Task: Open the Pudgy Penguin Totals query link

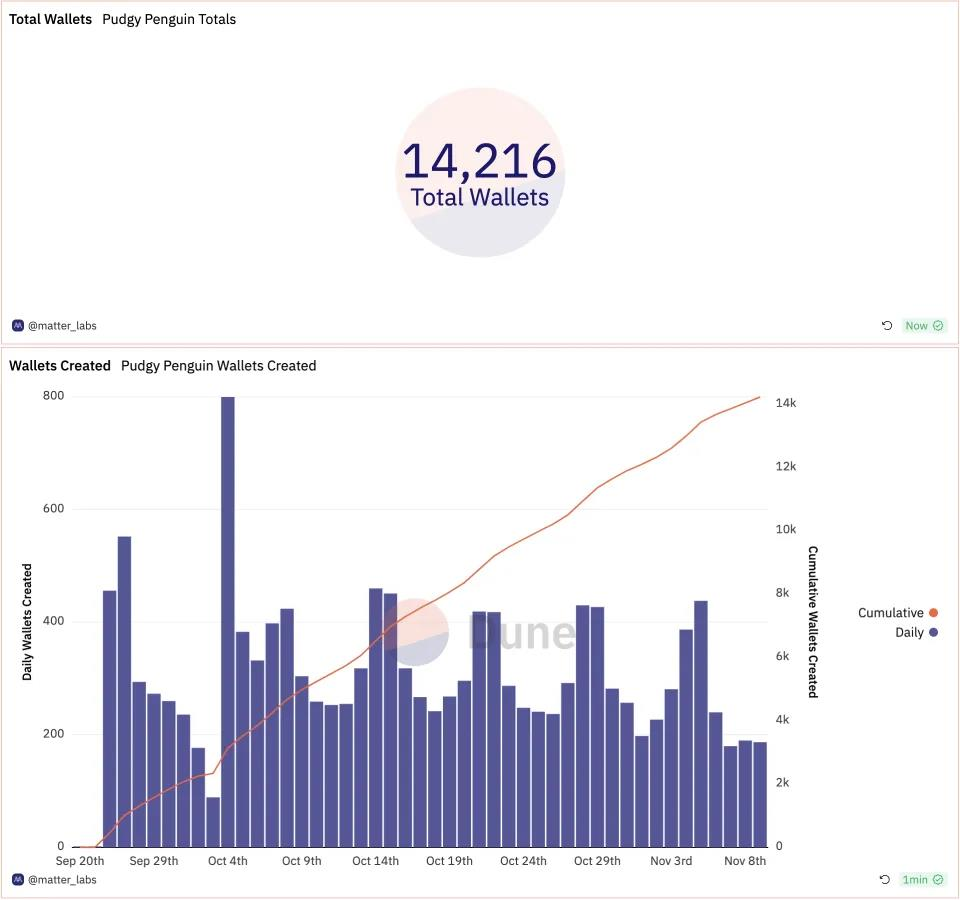Action: click(169, 20)
